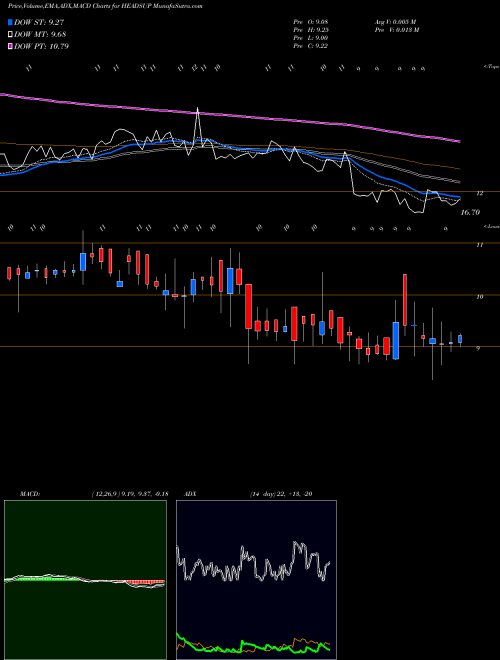Click the tall red candle reaching above 10
This screenshot has width=500, height=660.
point(405,300)
